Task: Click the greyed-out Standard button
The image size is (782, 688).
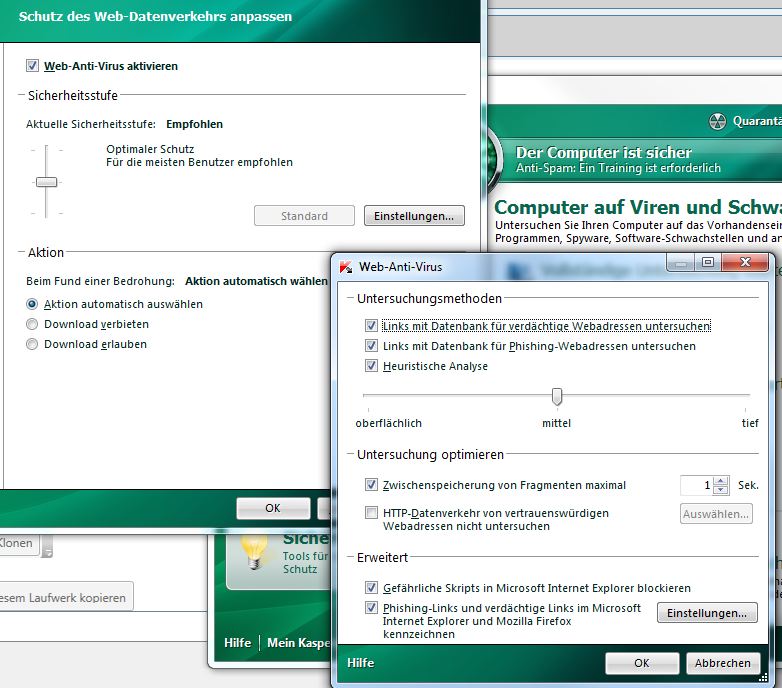Action: click(x=304, y=216)
